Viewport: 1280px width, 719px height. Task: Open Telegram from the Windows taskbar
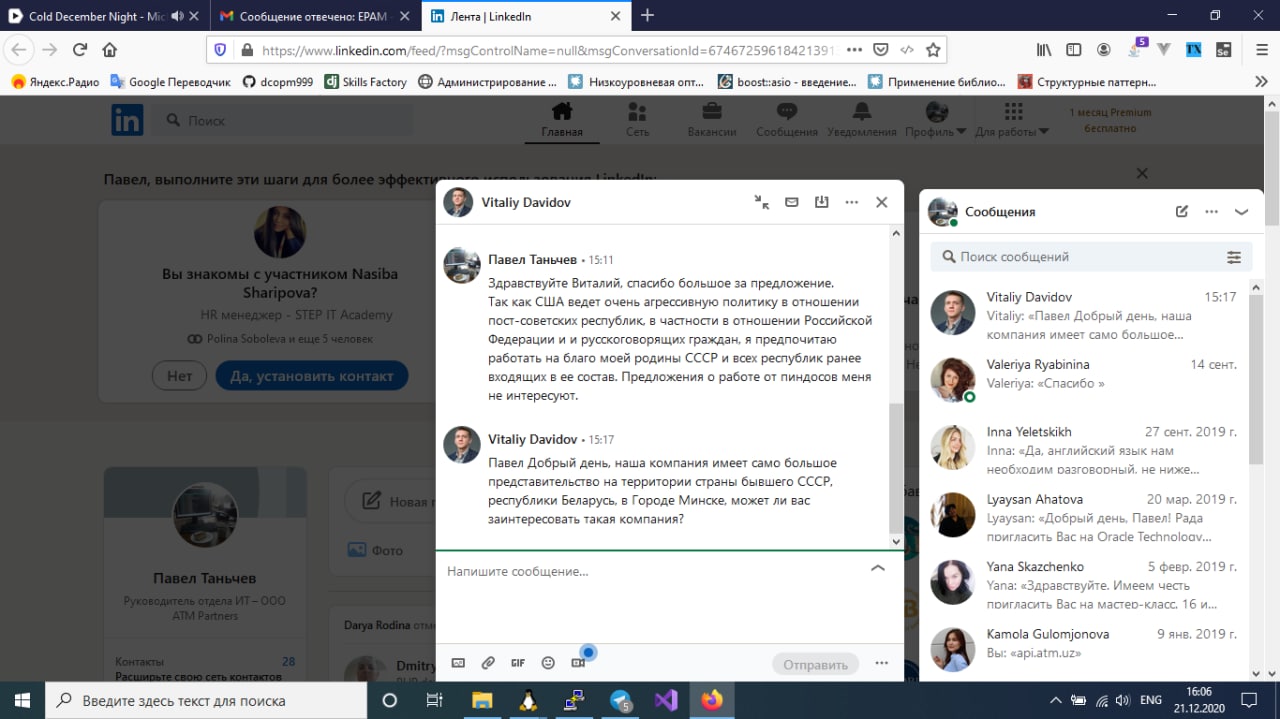coord(621,700)
